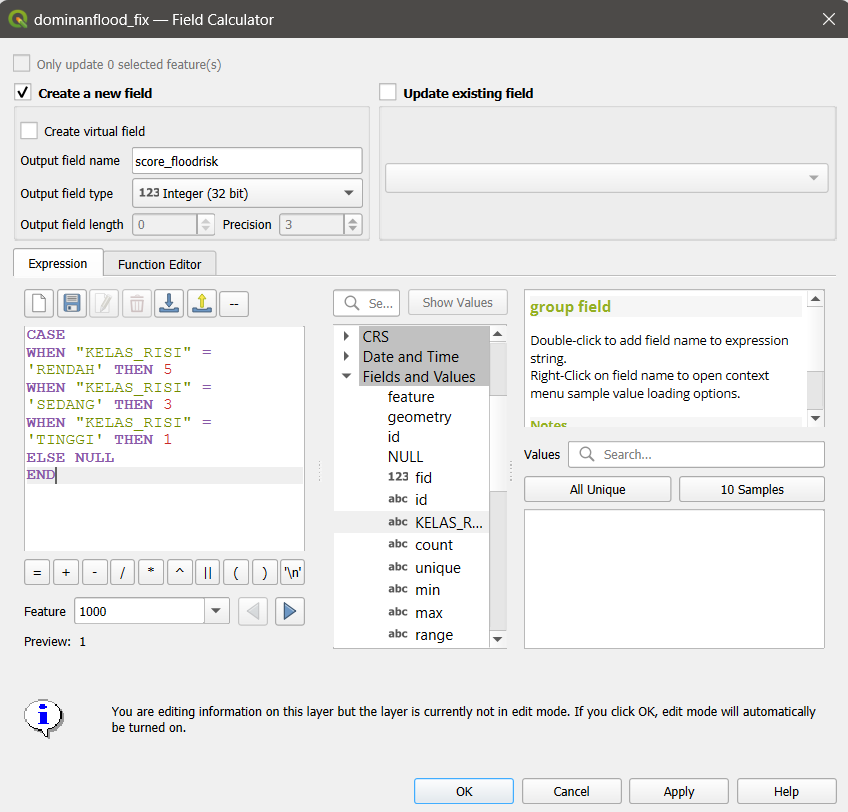848x812 pixels.
Task: Expand the CRS function group
Action: 346,336
